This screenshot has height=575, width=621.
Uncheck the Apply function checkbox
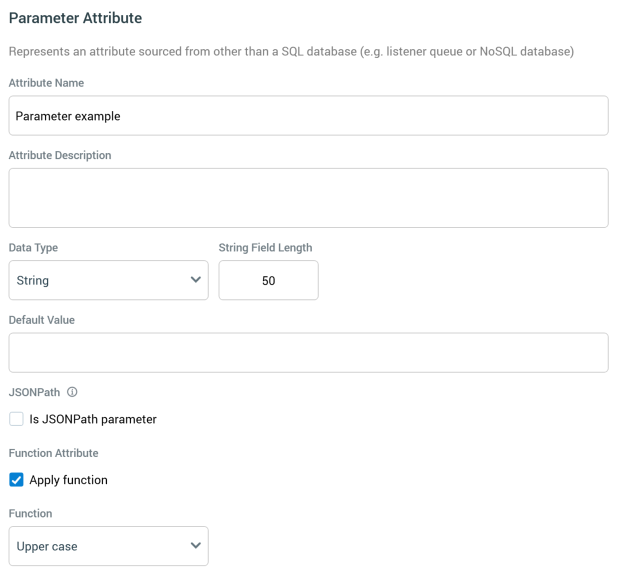click(16, 480)
